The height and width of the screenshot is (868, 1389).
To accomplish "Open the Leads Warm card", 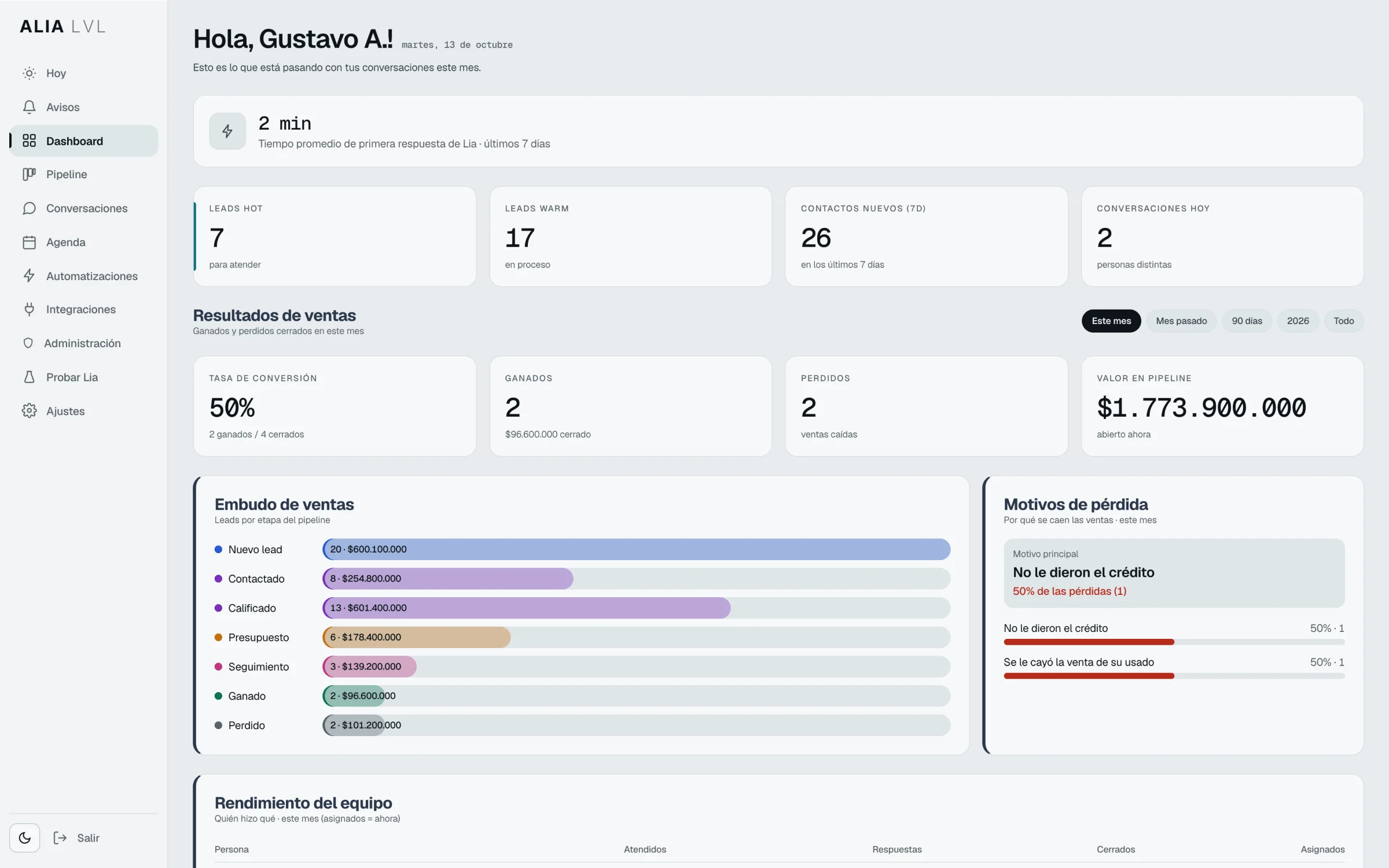I will pos(630,236).
